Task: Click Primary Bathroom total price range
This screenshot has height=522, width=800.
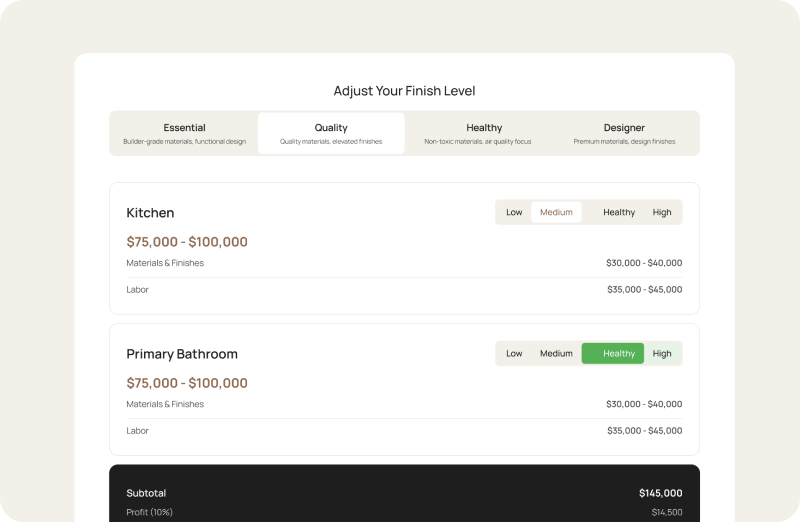Action: pos(187,383)
